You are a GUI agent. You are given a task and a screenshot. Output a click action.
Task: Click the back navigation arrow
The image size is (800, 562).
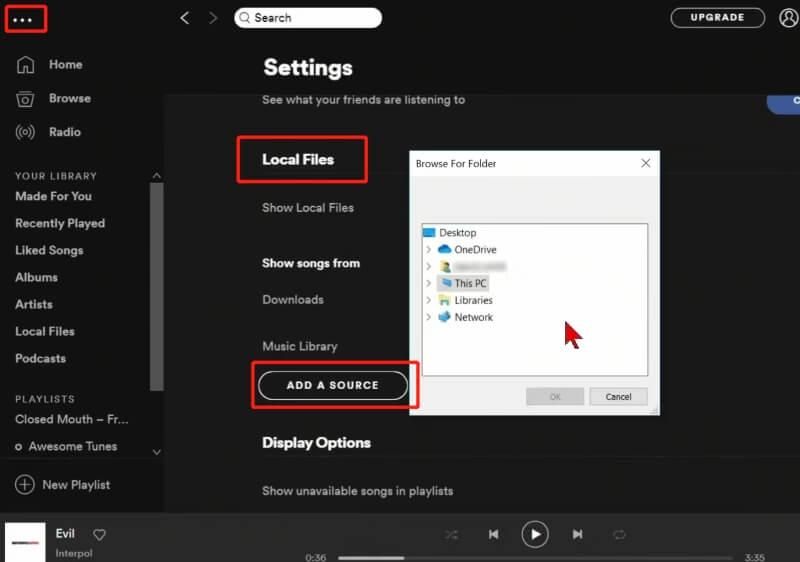(x=184, y=18)
